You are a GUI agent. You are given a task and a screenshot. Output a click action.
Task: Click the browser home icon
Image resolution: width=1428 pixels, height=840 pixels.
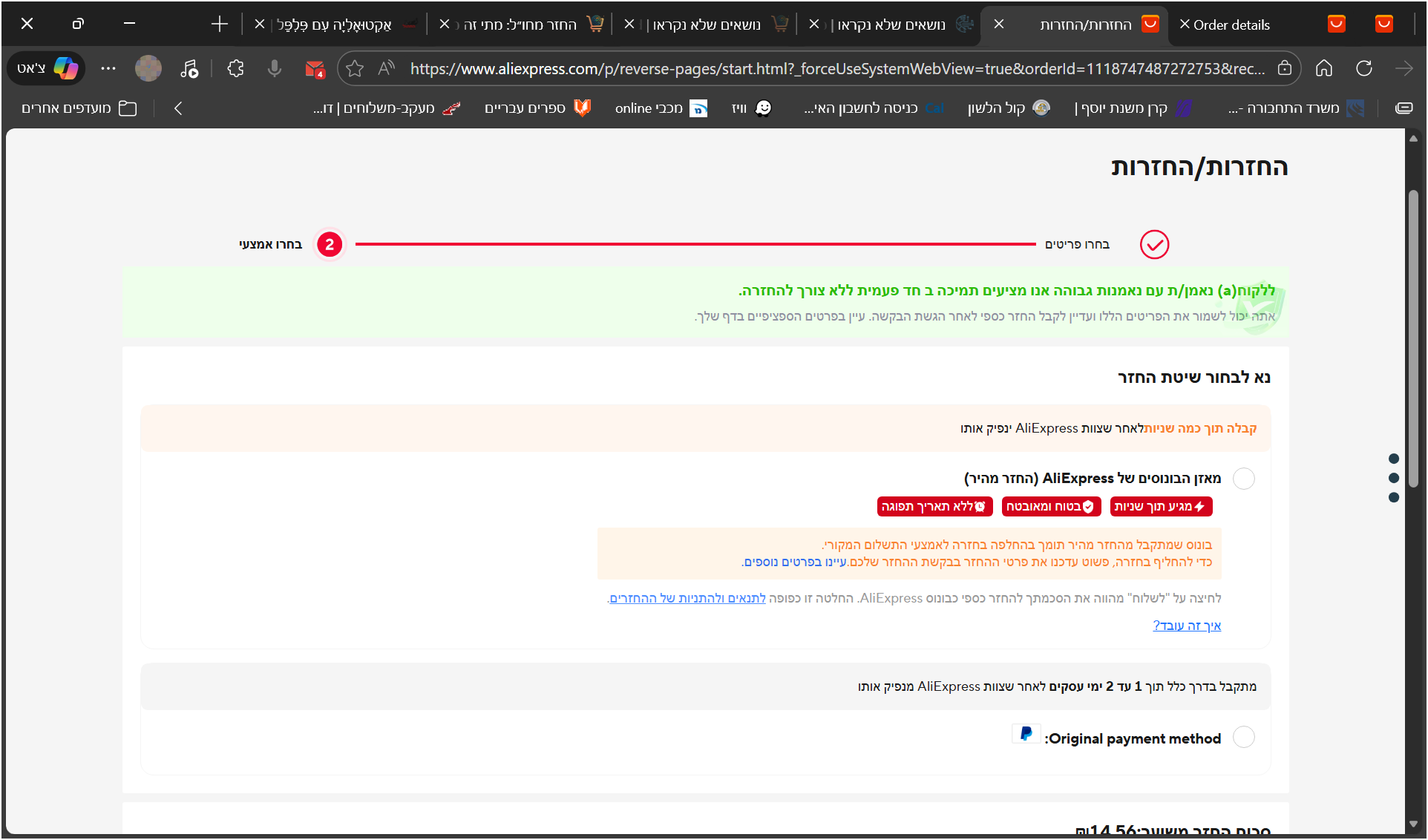pyautogui.click(x=1324, y=69)
